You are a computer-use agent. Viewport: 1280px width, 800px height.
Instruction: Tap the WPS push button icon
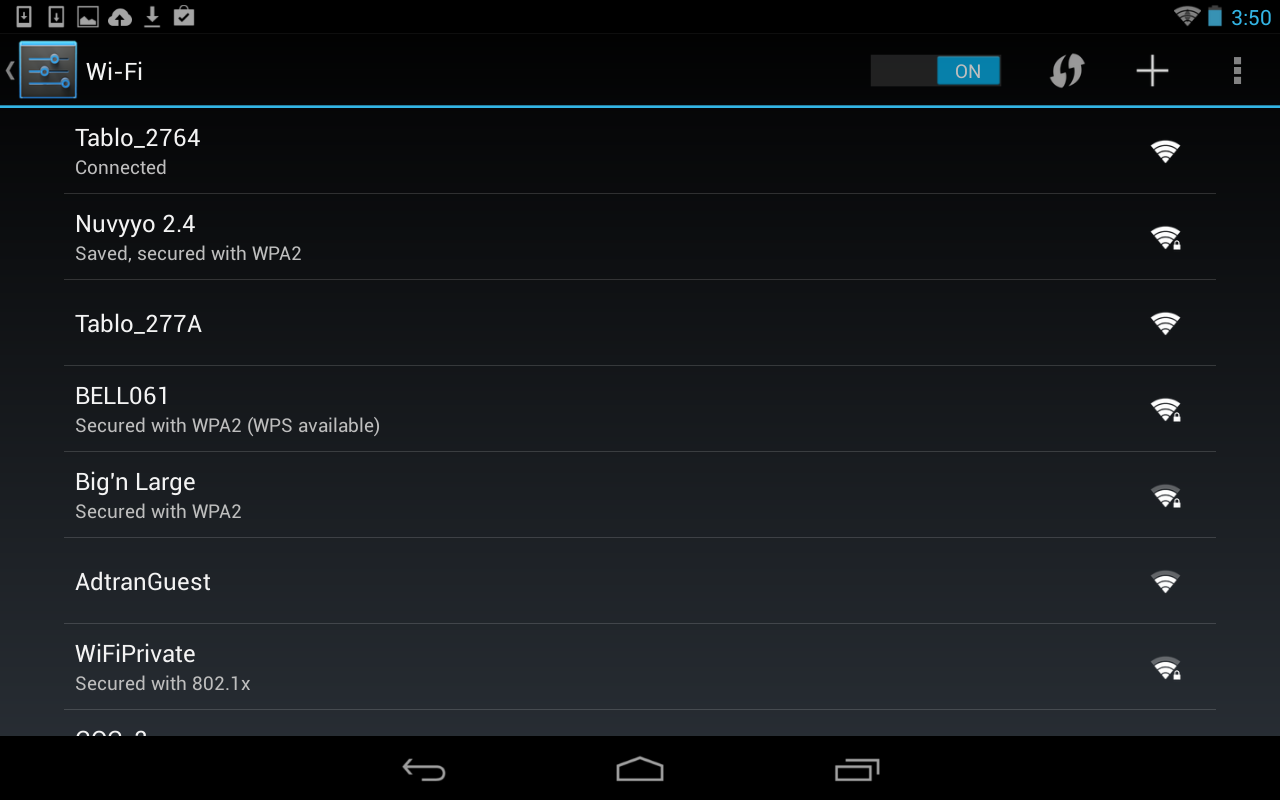click(1067, 71)
